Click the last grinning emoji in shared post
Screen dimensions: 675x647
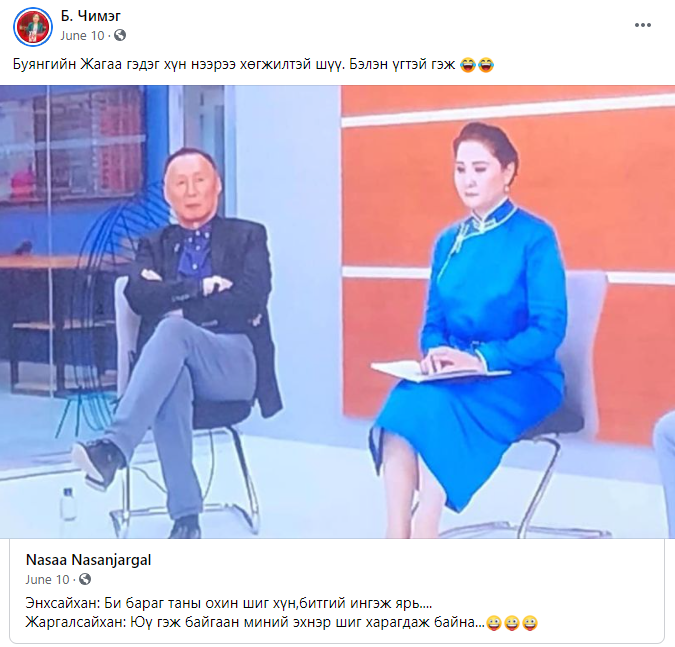coord(530,623)
